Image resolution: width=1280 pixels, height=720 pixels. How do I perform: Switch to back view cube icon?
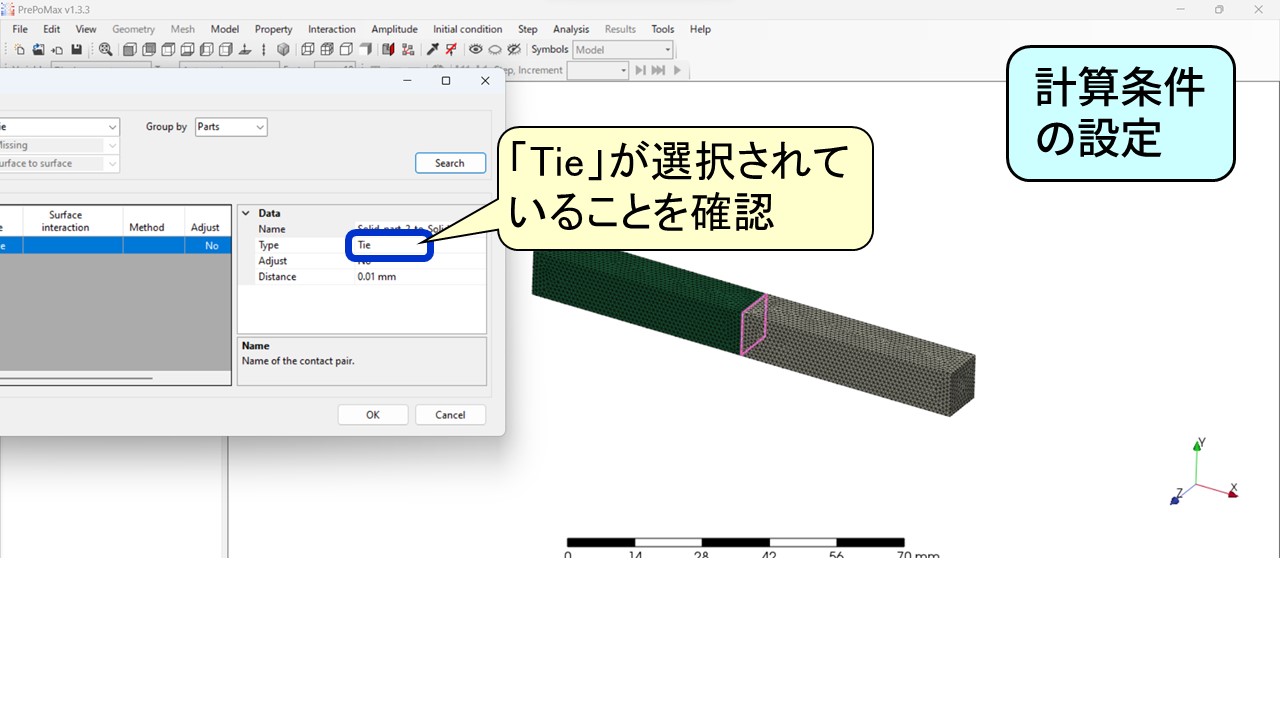pos(149,49)
